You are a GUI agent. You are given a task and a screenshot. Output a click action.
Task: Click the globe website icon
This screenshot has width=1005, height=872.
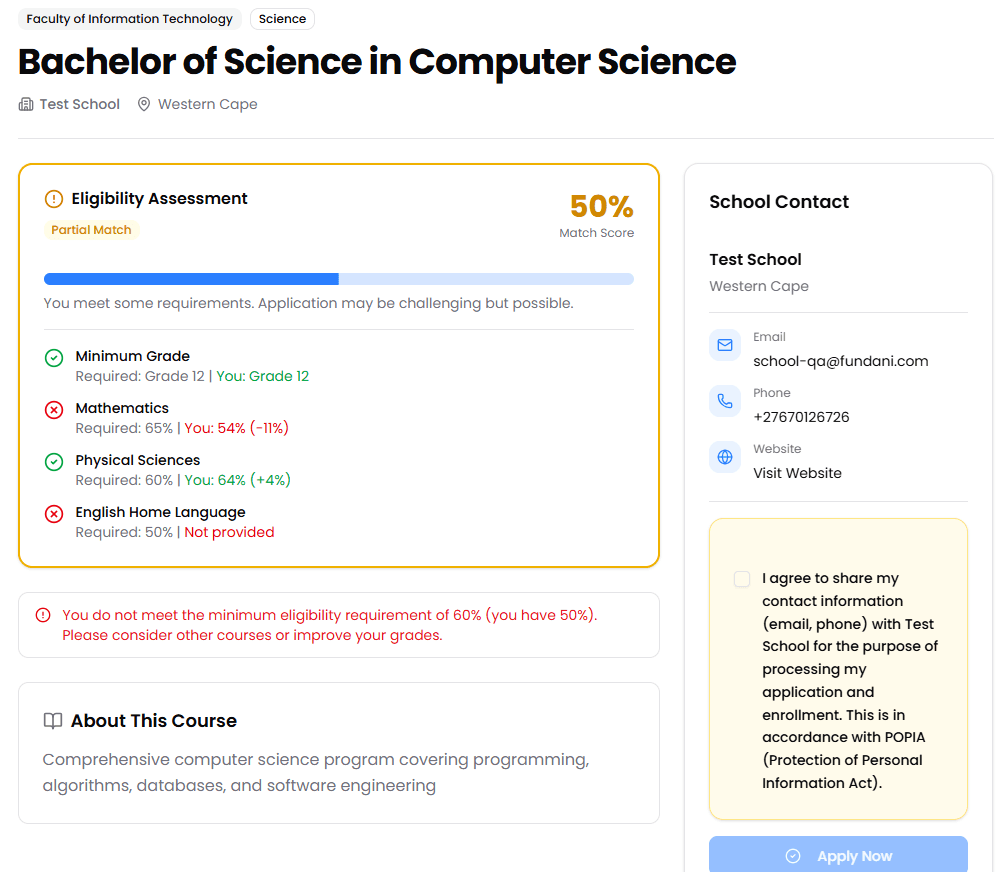[725, 458]
